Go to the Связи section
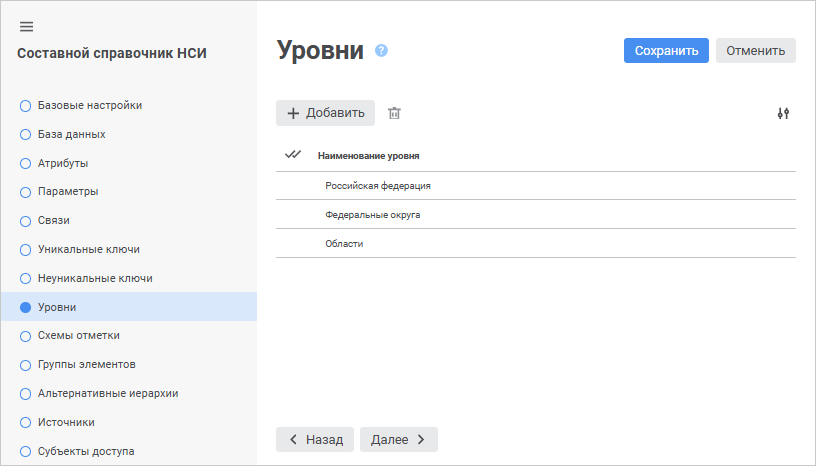This screenshot has width=816, height=466. tap(53, 220)
